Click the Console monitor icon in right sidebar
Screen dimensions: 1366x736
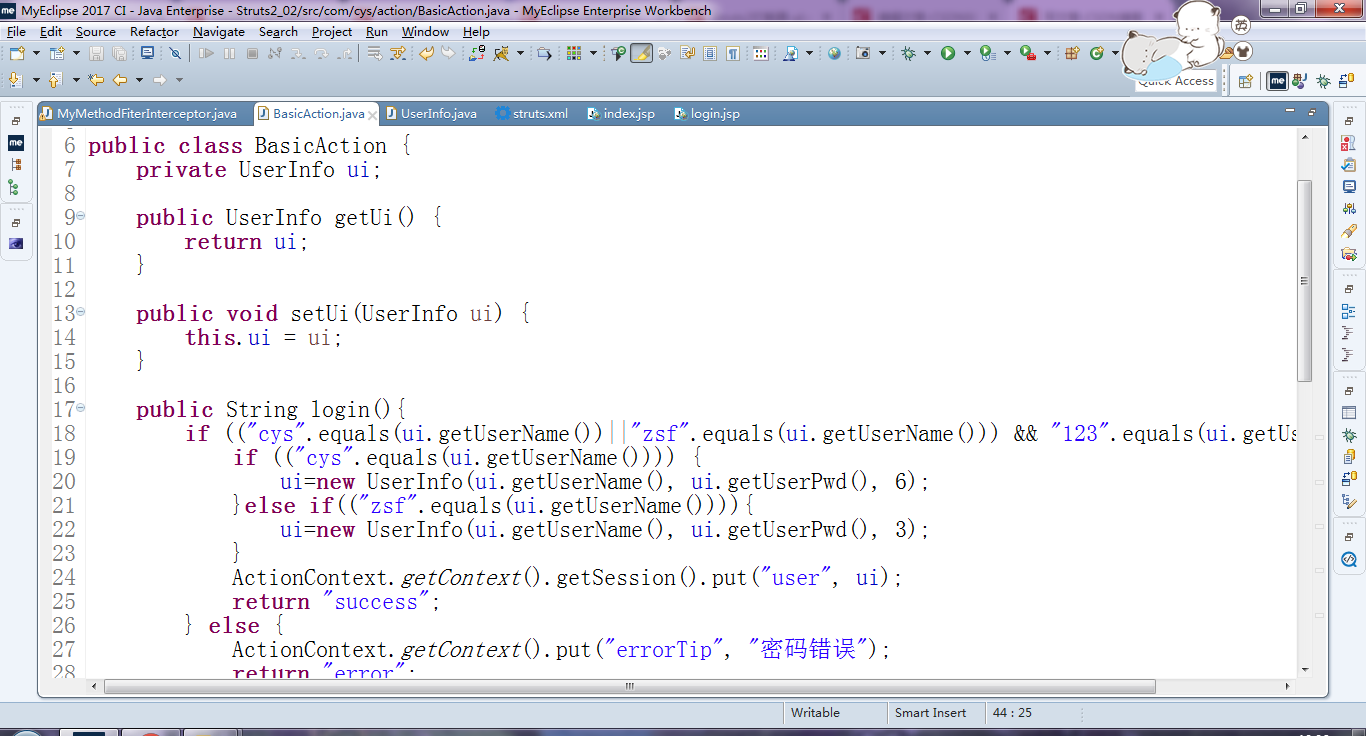point(1349,186)
